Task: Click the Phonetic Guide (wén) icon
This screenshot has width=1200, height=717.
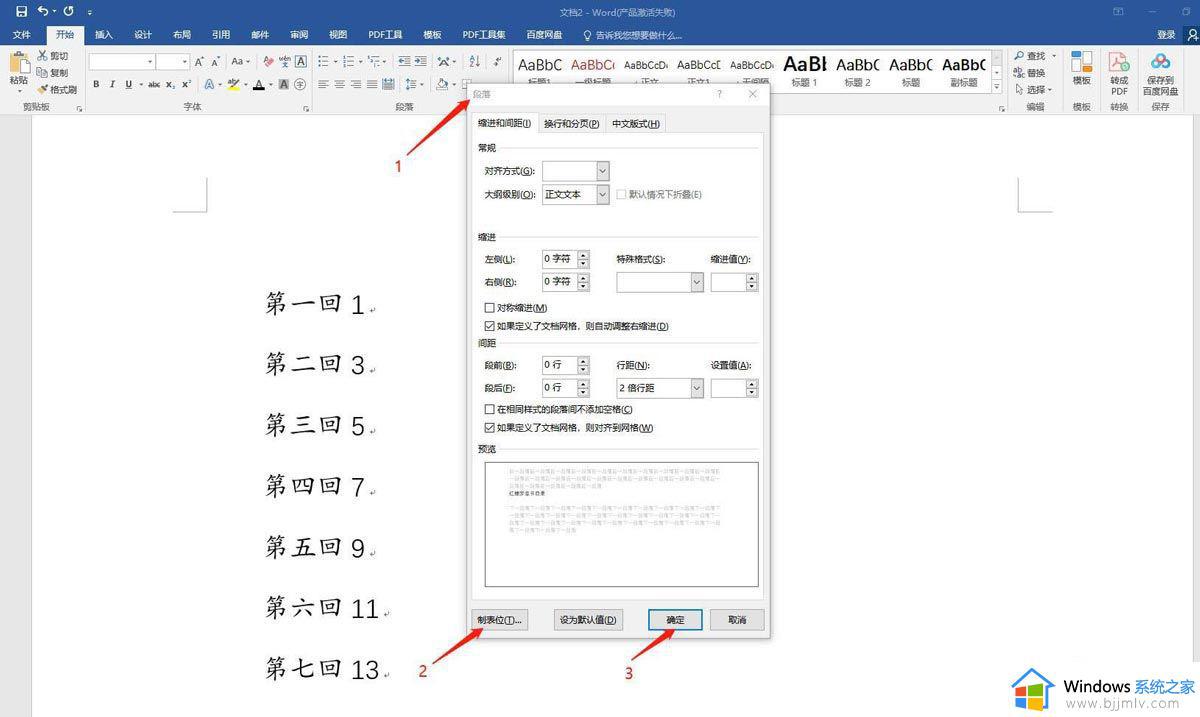Action: [x=285, y=62]
